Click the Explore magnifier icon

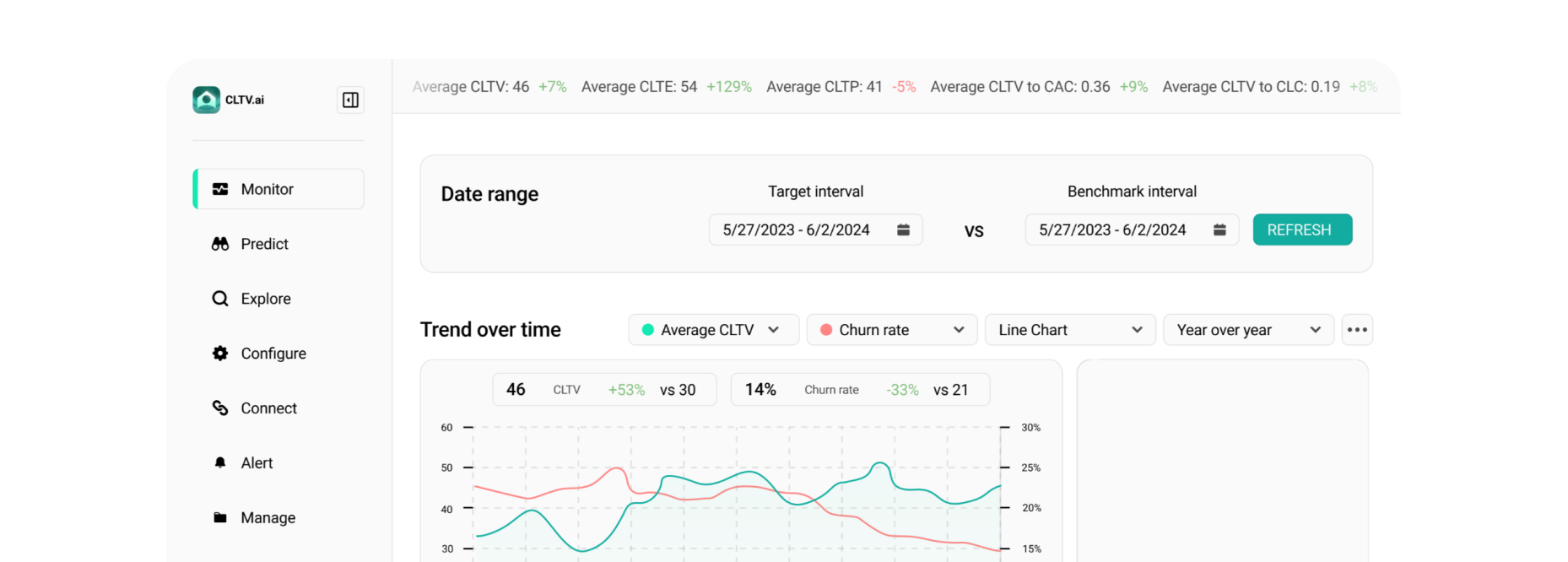[220, 299]
